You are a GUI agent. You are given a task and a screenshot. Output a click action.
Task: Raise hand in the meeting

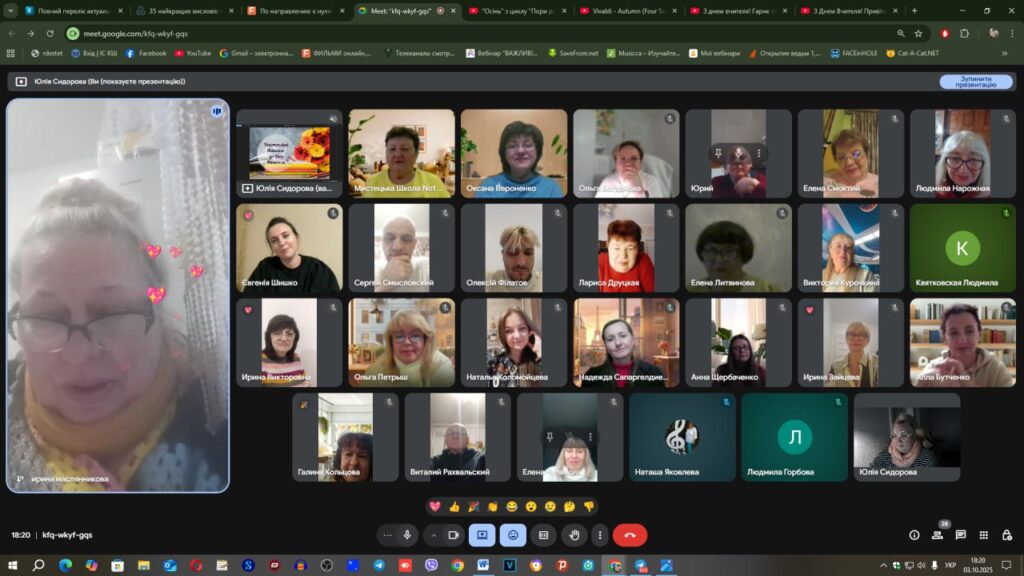(x=573, y=535)
